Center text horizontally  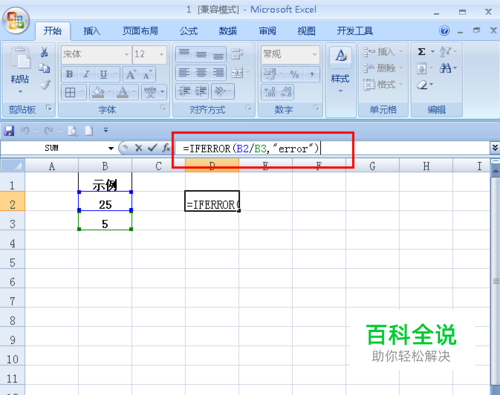coord(201,72)
